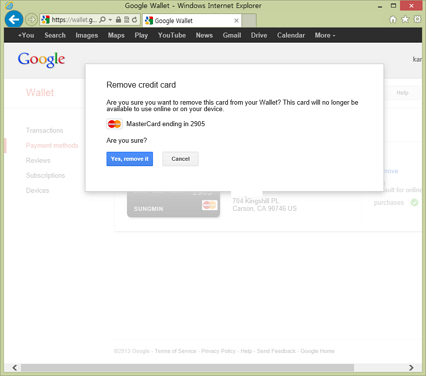The width and height of the screenshot is (426, 376).
Task: Confirm with Yes, remove it button
Action: 130,159
